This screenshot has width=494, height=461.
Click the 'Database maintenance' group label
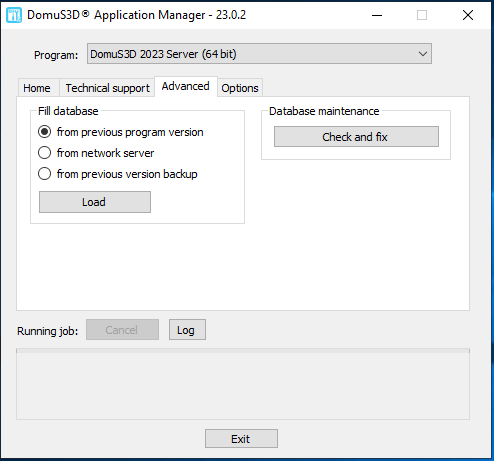324,111
